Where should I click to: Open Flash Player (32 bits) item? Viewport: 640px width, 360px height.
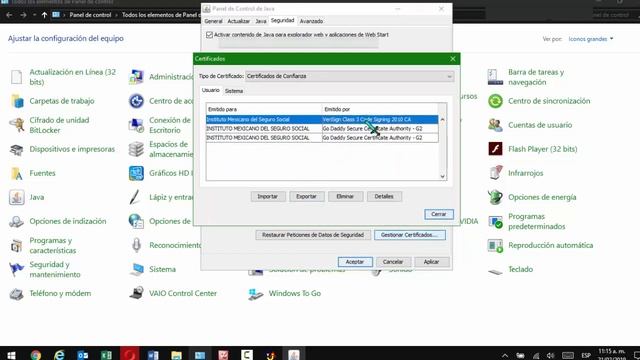(x=532, y=149)
